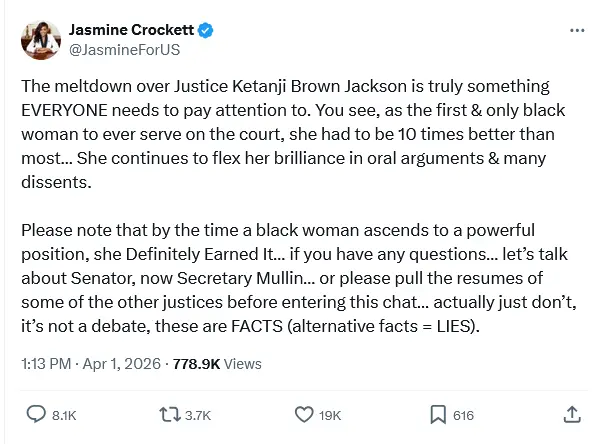The height and width of the screenshot is (444, 601).
Task: Click the 19K likes count
Action: (330, 414)
